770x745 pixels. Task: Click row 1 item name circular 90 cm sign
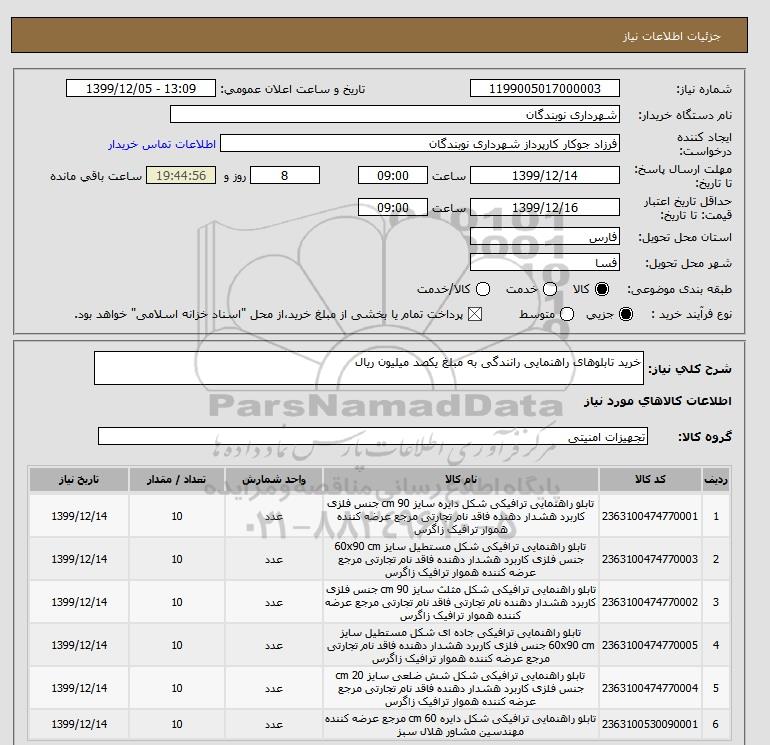(461, 517)
